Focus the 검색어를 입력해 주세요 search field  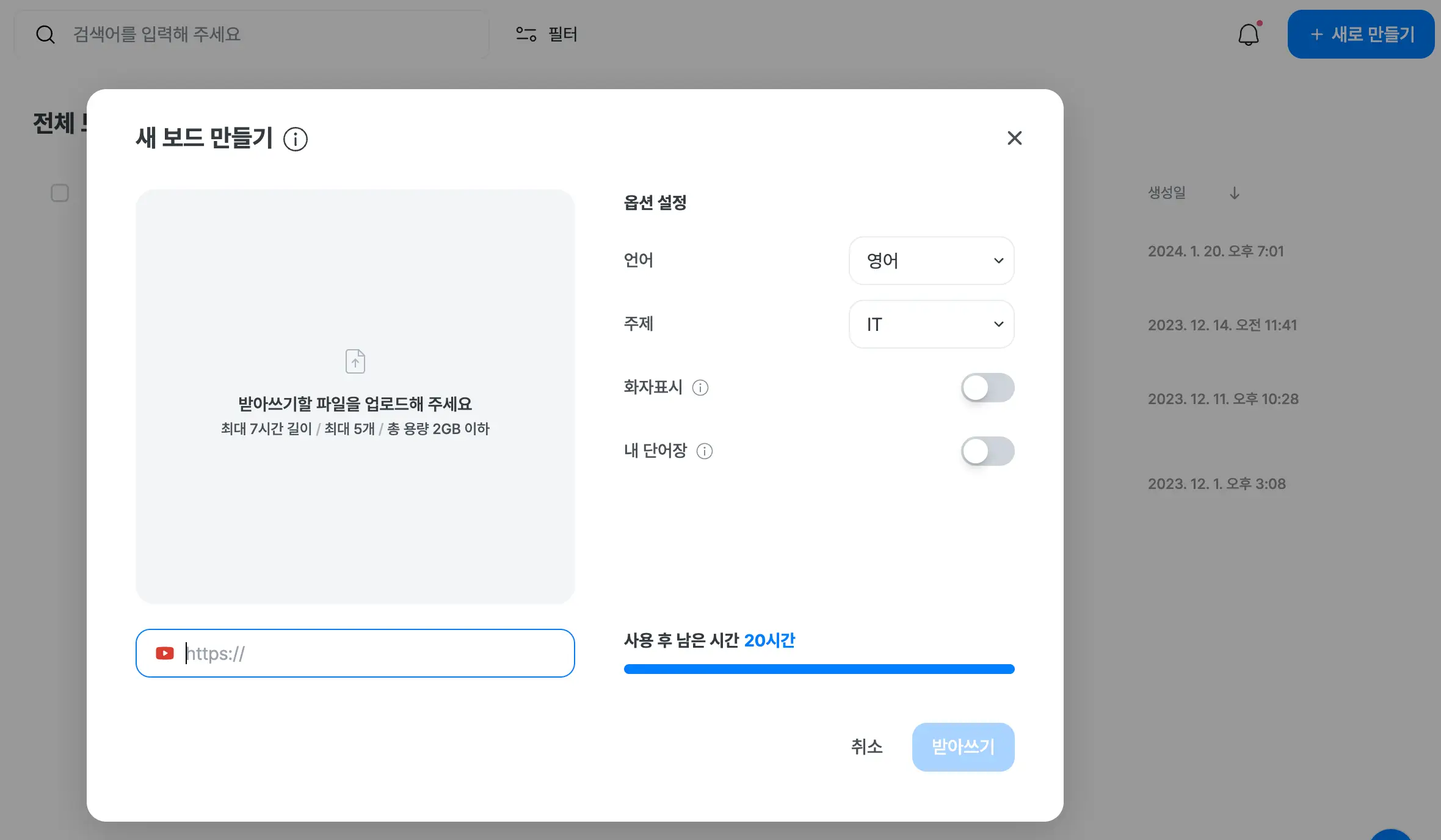click(x=252, y=34)
